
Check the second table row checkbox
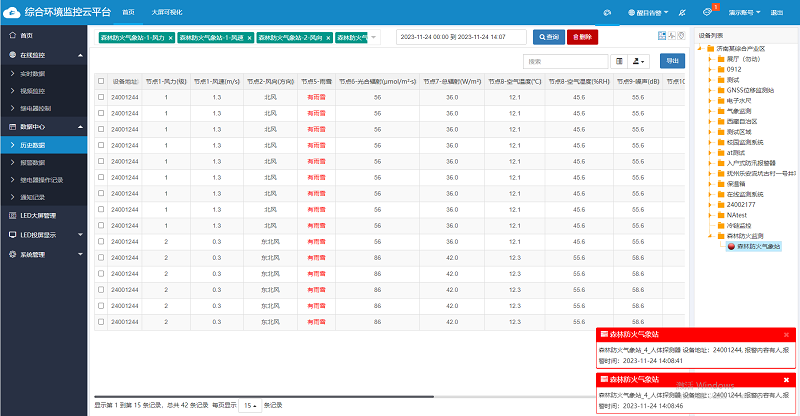(101, 113)
